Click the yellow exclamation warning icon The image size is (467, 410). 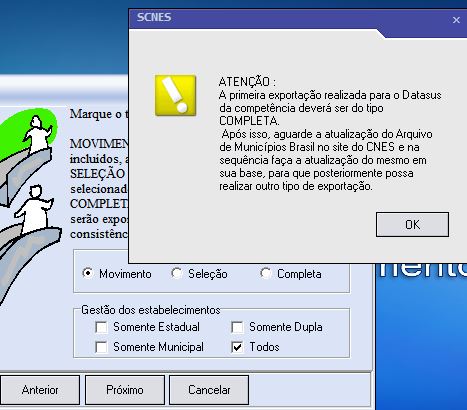click(175, 95)
